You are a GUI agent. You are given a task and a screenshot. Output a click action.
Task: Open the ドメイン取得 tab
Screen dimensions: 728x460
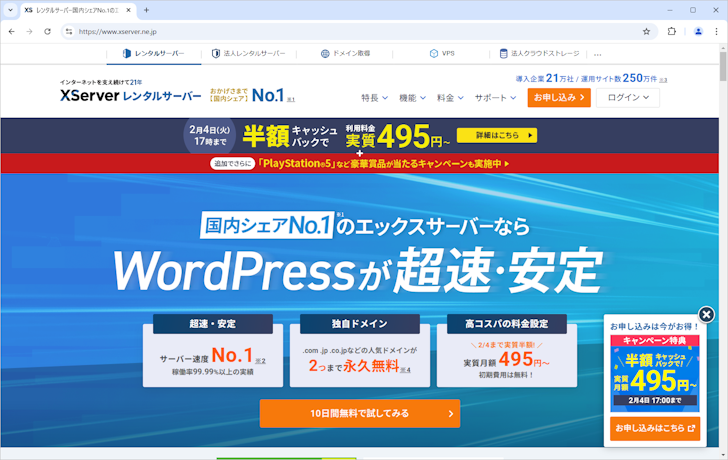(345, 53)
